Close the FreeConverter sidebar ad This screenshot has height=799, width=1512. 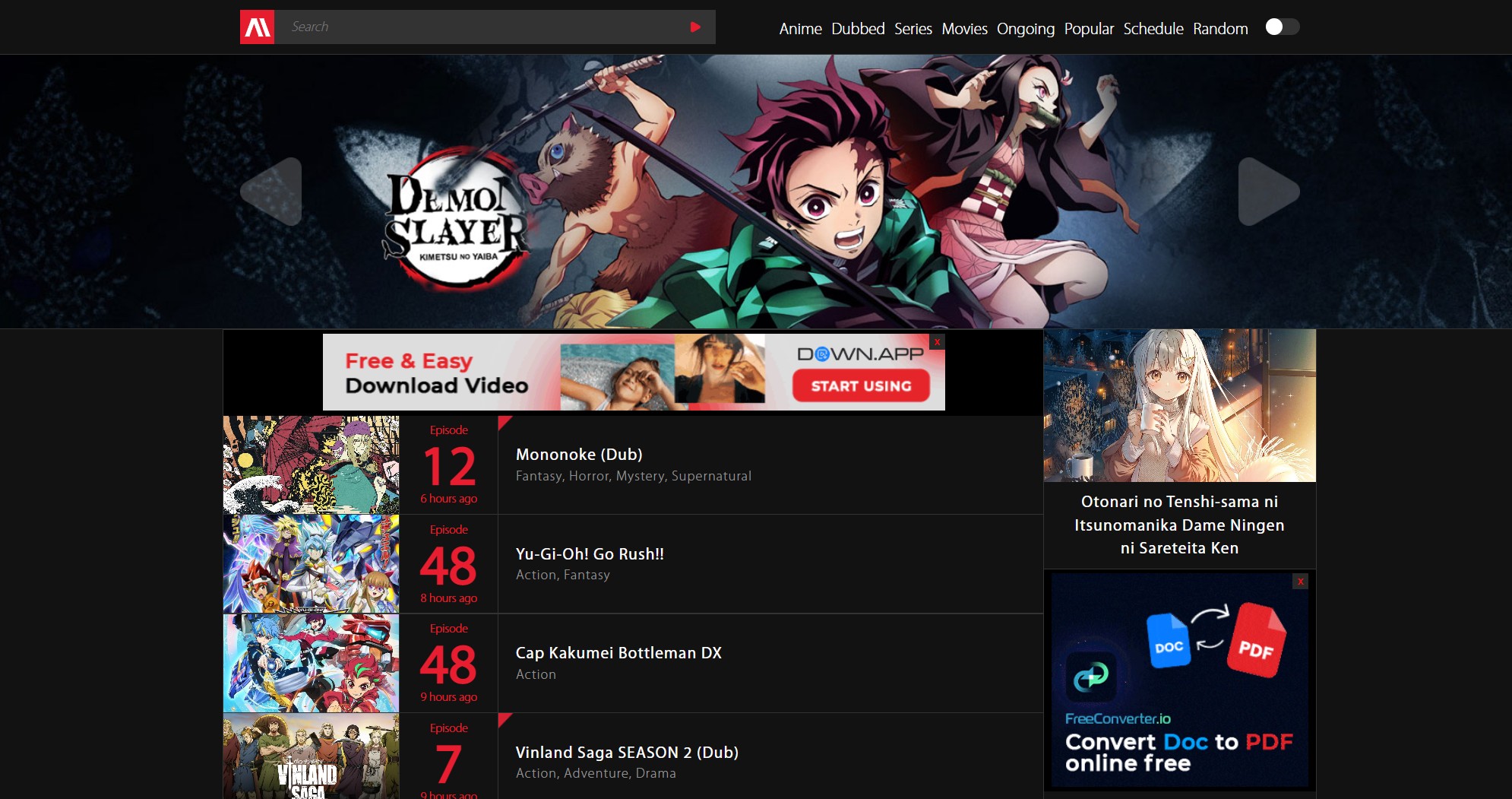pos(1301,582)
